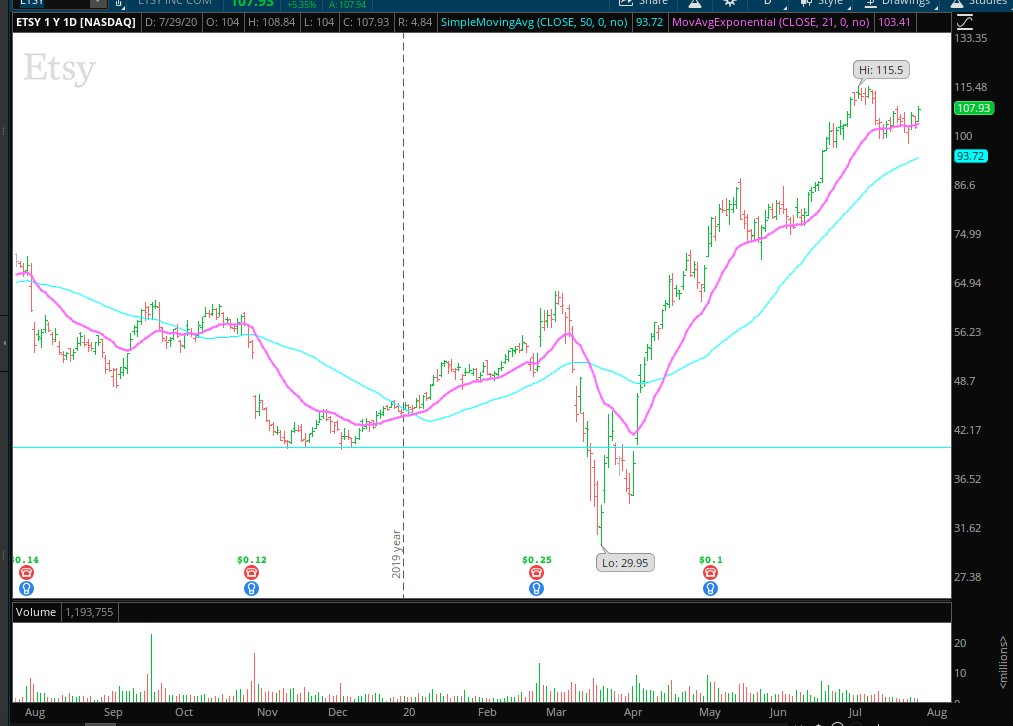1013x726 pixels.
Task: Click the August earnings phone icon near $0.14
Action: tap(26, 572)
